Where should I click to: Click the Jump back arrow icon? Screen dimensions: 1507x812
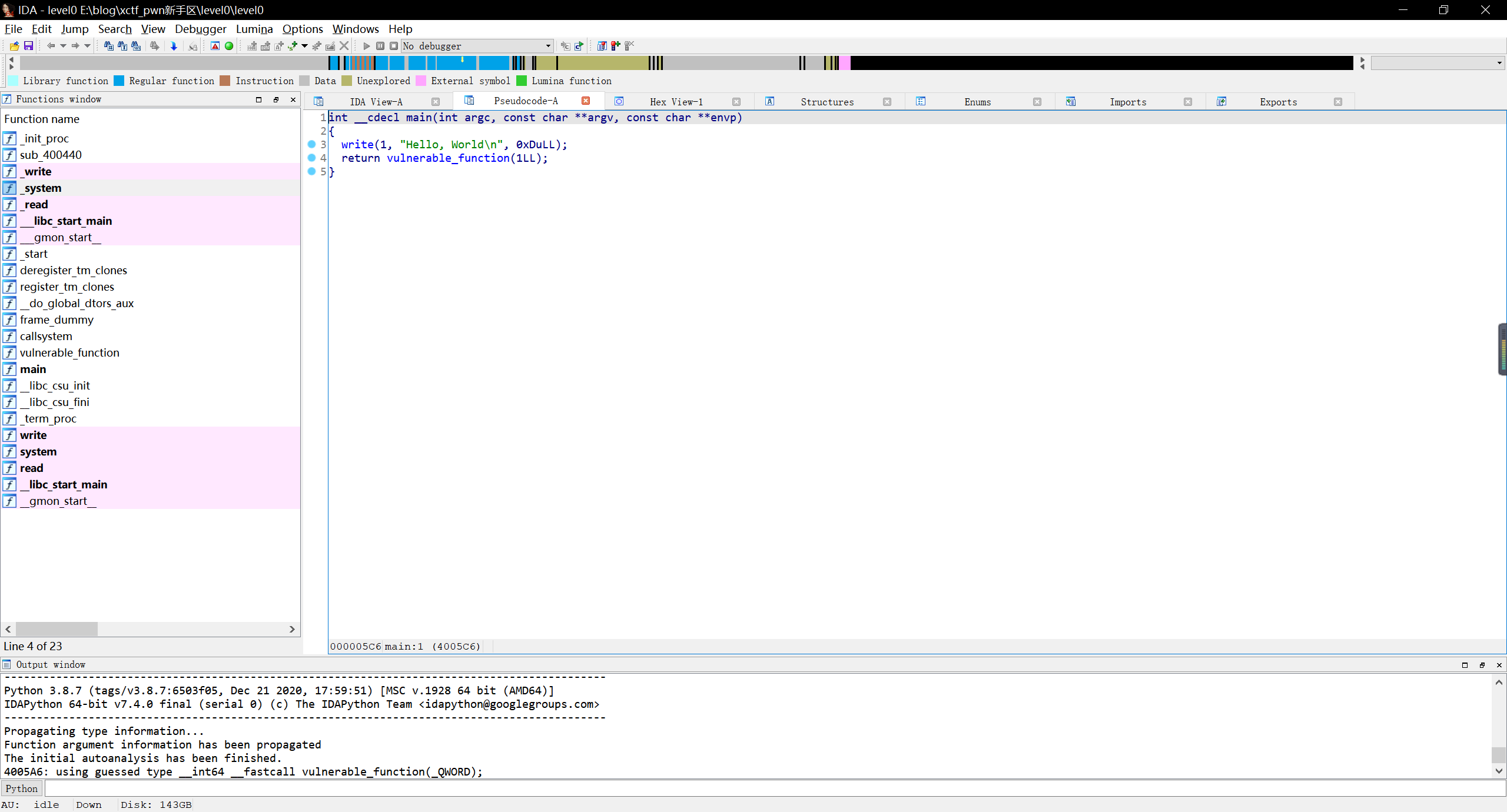pyautogui.click(x=51, y=46)
